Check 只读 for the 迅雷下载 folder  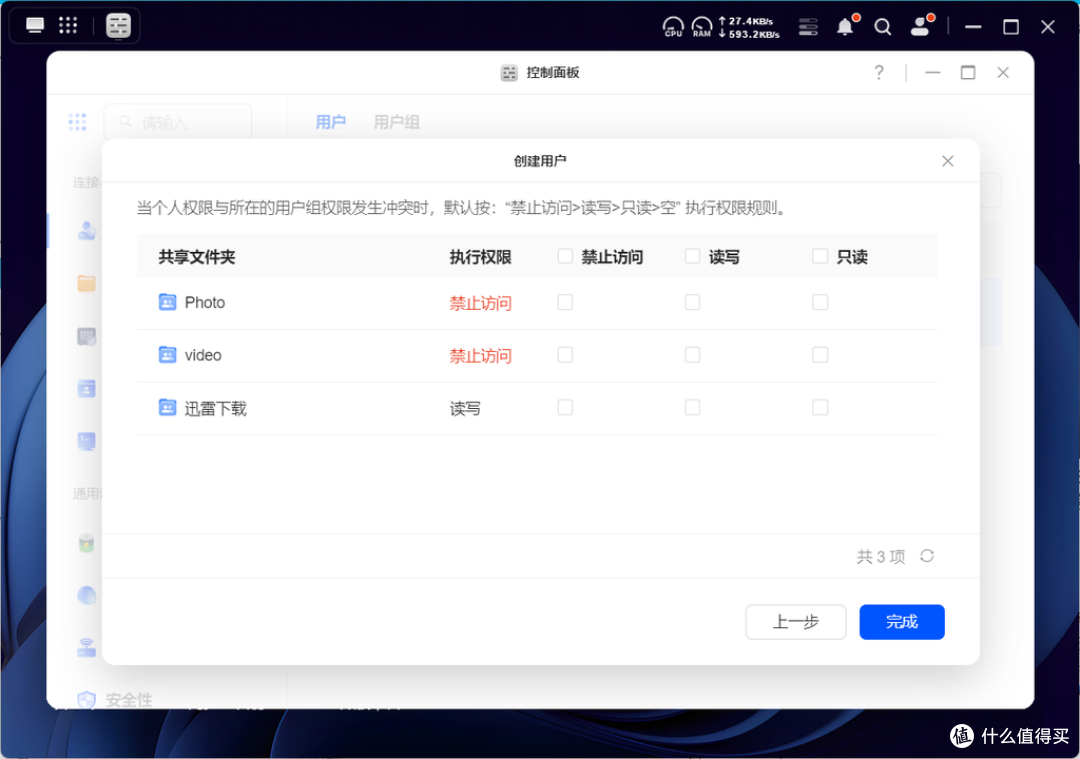(x=820, y=408)
